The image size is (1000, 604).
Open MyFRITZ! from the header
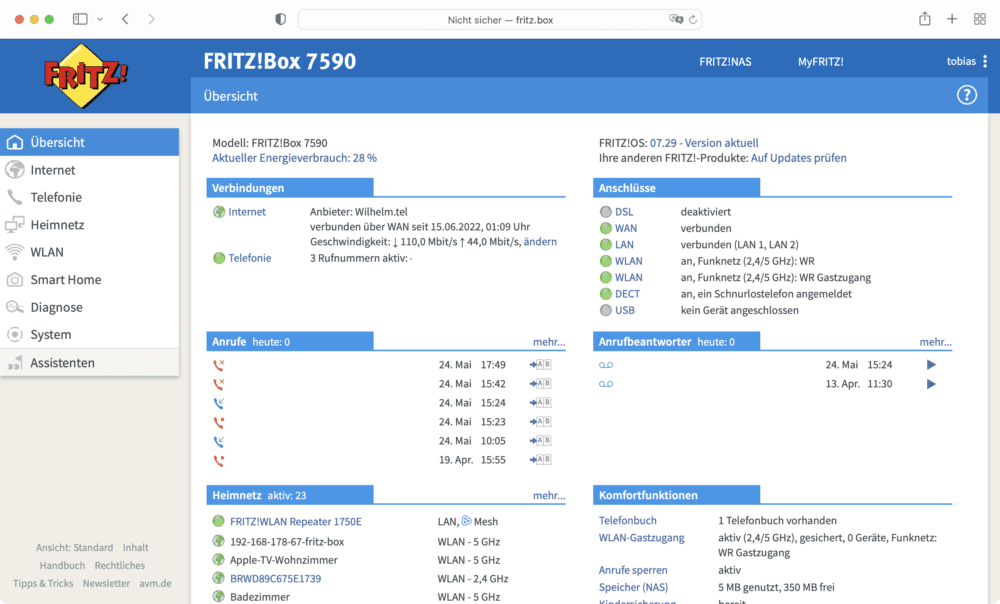tap(820, 62)
